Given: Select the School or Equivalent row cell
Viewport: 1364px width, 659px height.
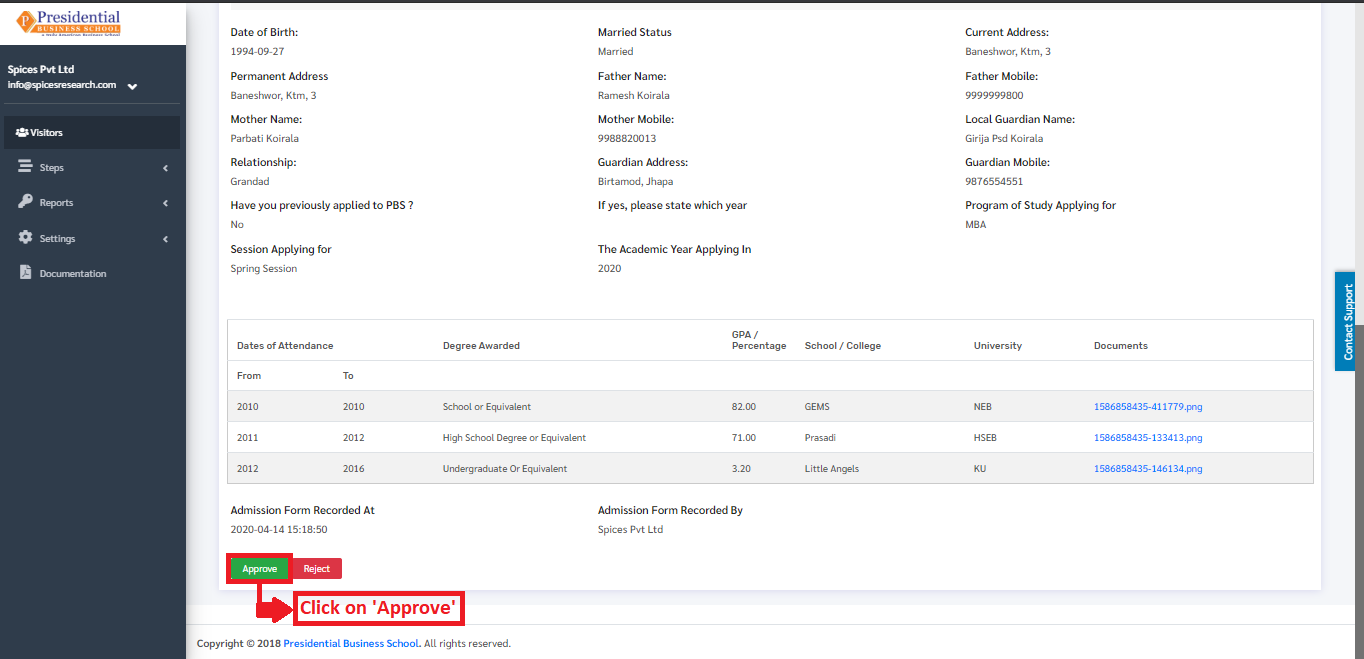Looking at the screenshot, I should 487,407.
